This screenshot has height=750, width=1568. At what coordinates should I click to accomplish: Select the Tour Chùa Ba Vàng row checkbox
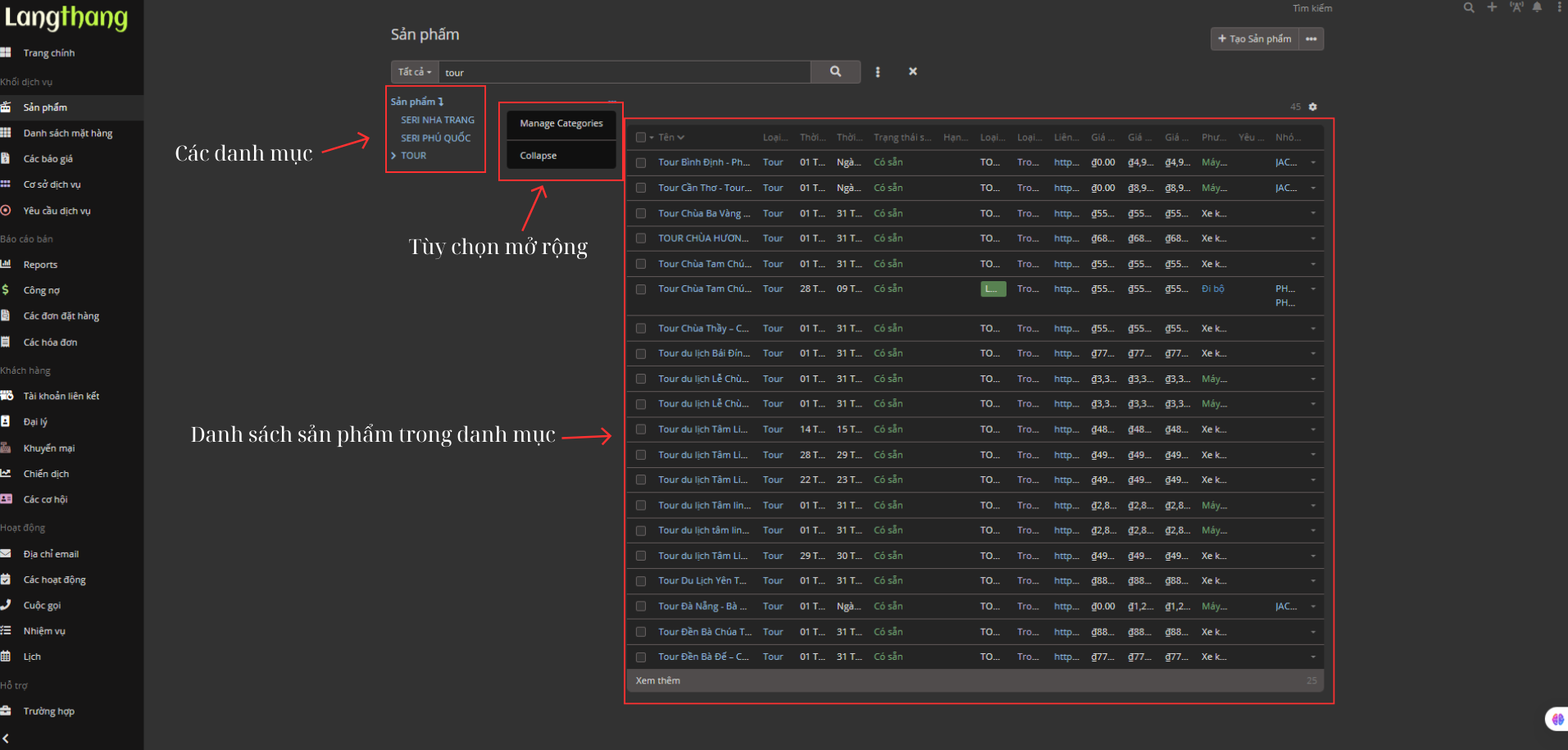641,214
